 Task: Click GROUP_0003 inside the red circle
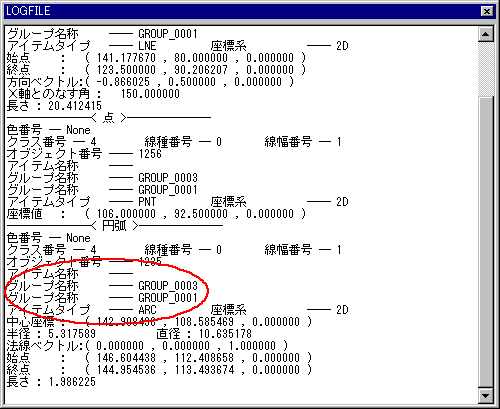click(168, 286)
